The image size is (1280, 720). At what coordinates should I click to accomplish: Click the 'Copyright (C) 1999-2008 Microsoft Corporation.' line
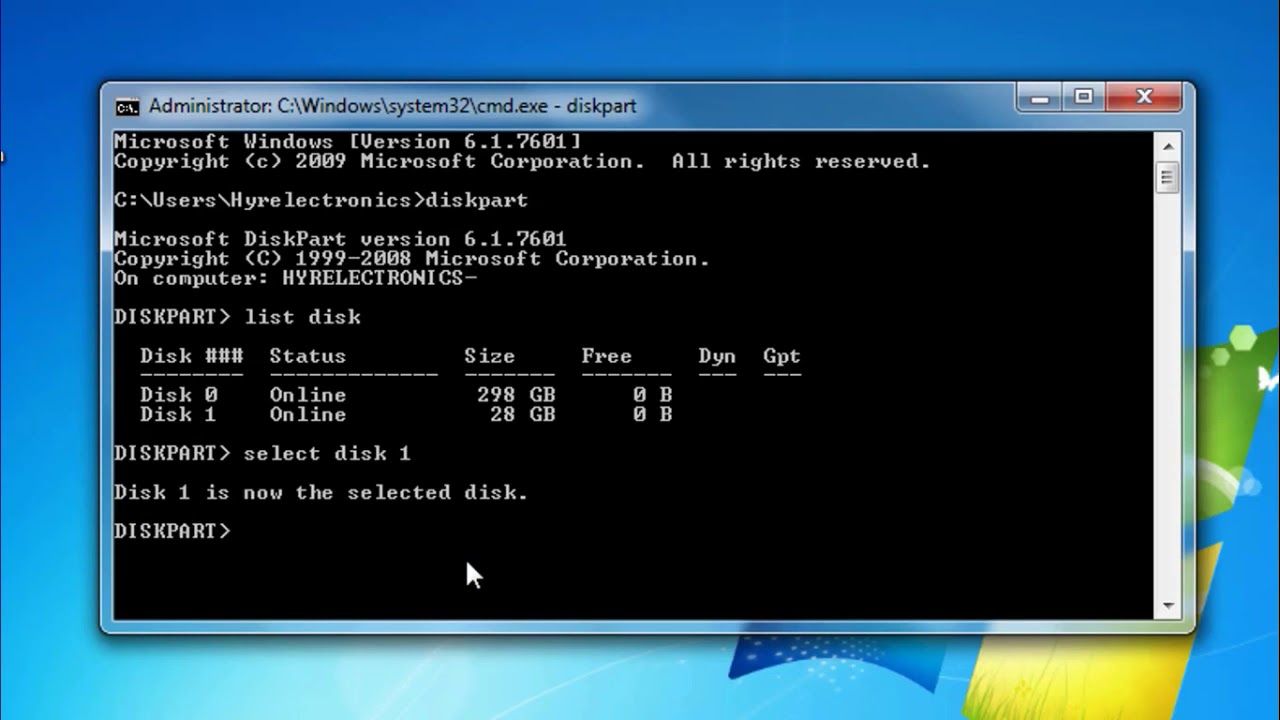point(412,259)
